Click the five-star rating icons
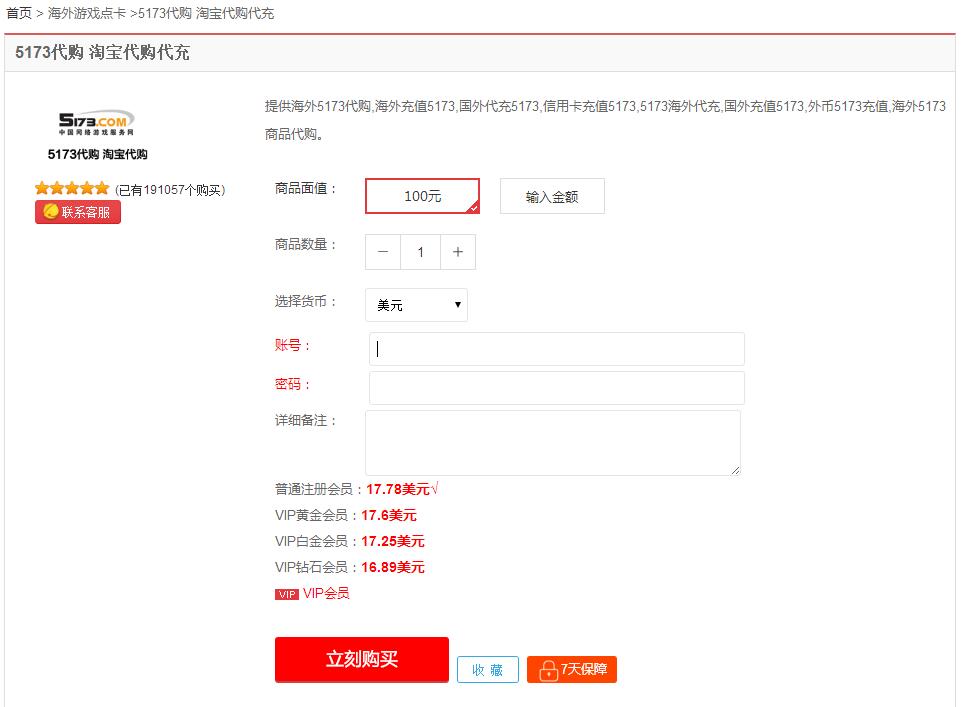 coord(72,188)
